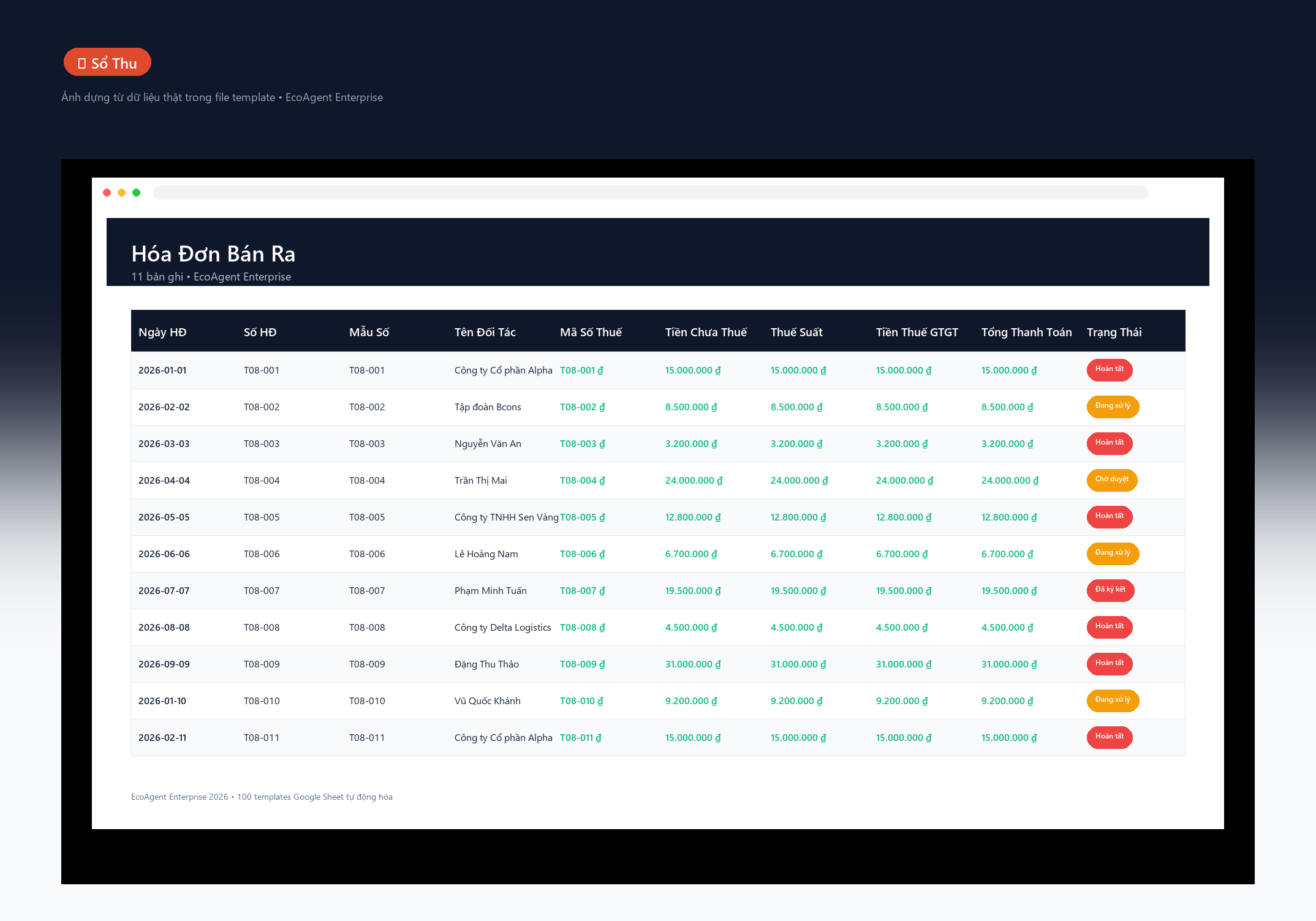Click Hoàn tất badge for Nguyễn Văn An
This screenshot has height=921, width=1316.
coord(1110,443)
